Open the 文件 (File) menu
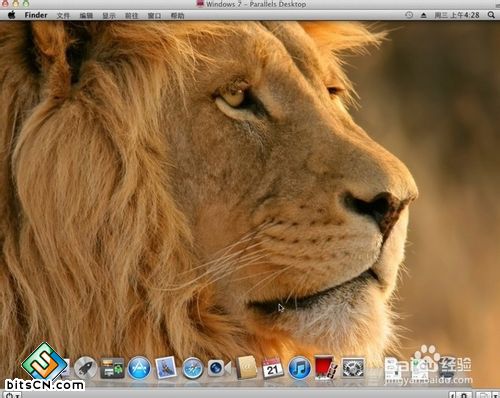500x398 pixels. coord(63,15)
